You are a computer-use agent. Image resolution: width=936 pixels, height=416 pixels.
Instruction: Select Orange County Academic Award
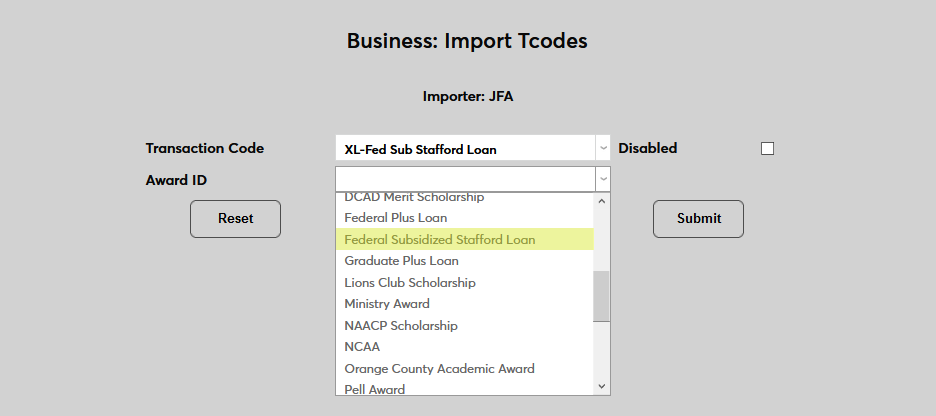click(440, 369)
